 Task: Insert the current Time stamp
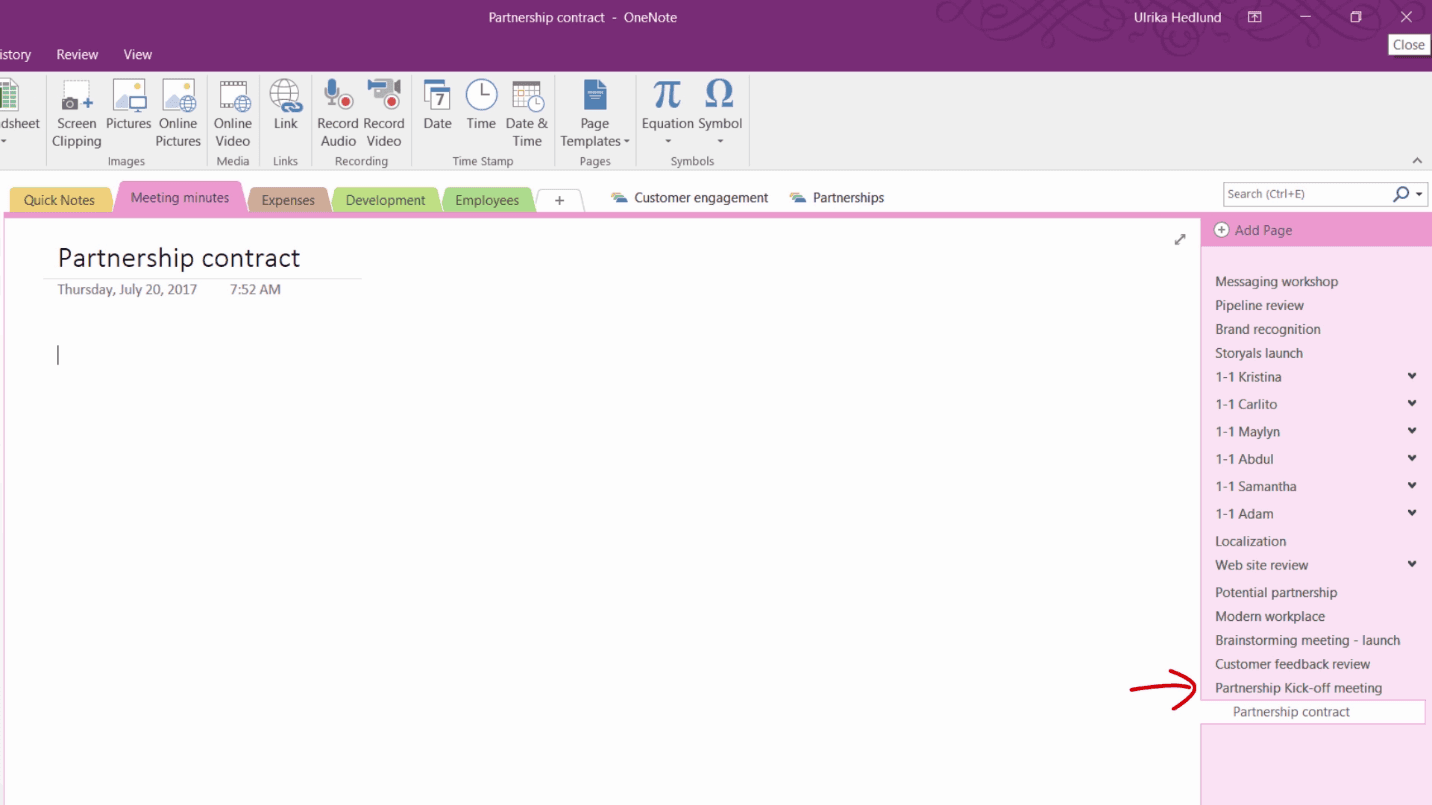(x=481, y=105)
